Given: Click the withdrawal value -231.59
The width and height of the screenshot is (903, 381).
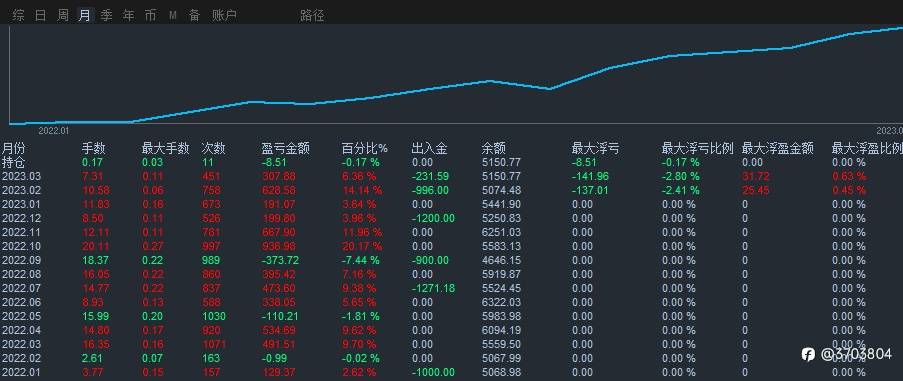Looking at the screenshot, I should [x=431, y=176].
